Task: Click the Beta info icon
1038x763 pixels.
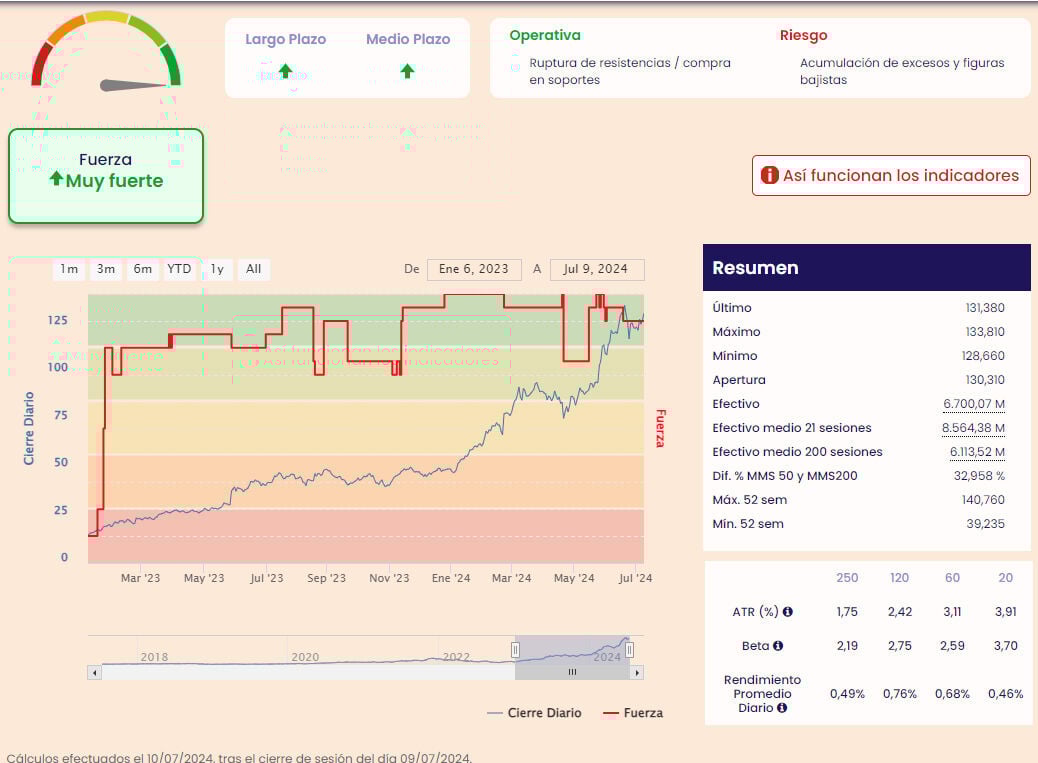Action: point(777,646)
